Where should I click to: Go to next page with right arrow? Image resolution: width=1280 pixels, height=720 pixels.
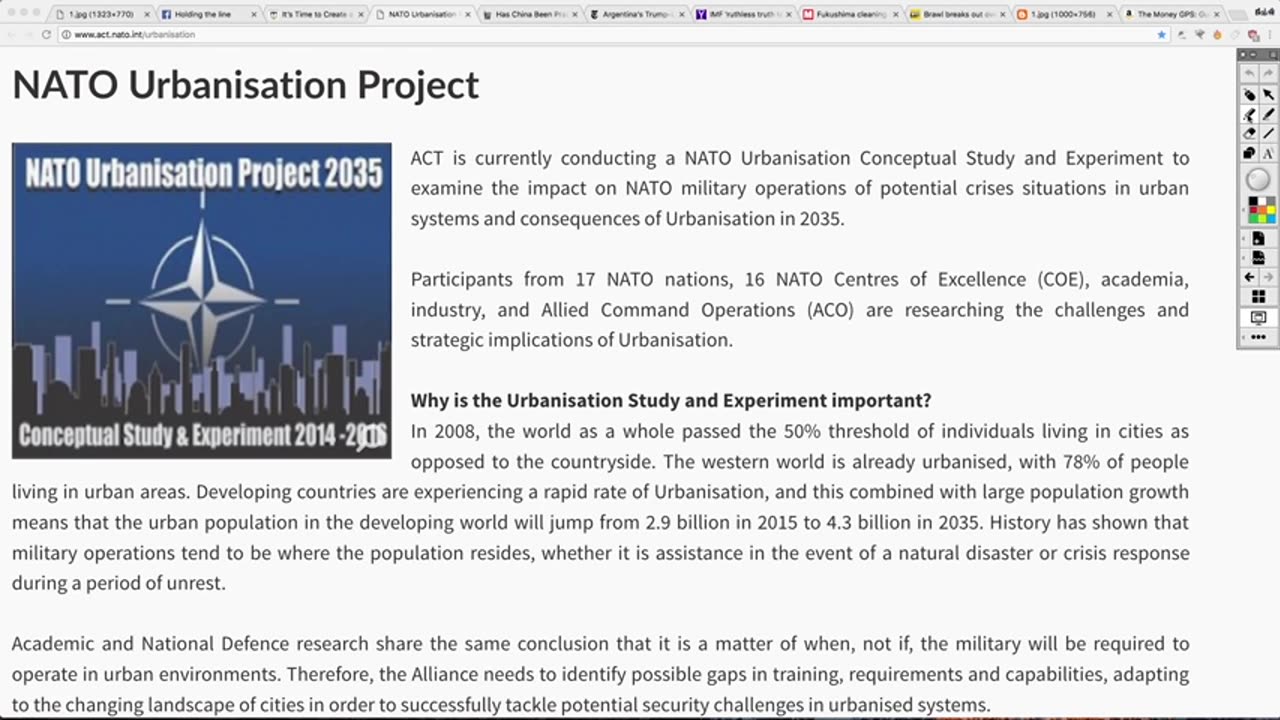click(1268, 277)
